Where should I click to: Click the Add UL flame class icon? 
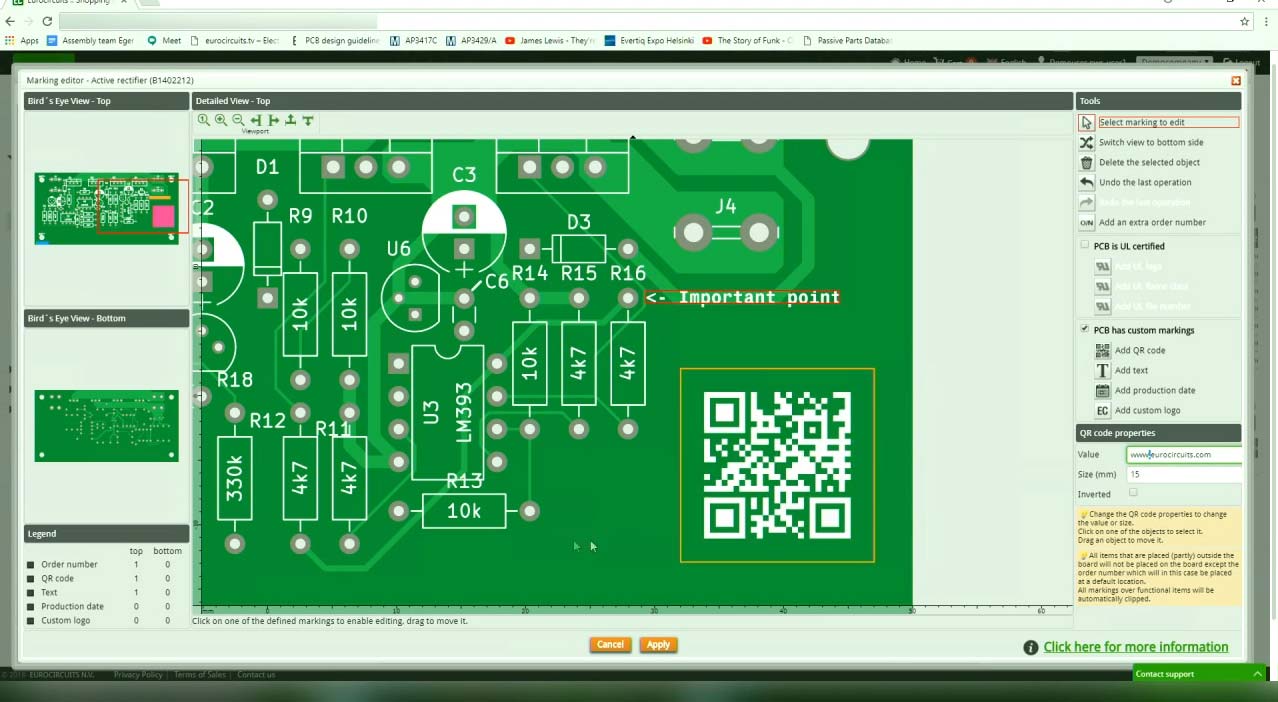(1102, 287)
